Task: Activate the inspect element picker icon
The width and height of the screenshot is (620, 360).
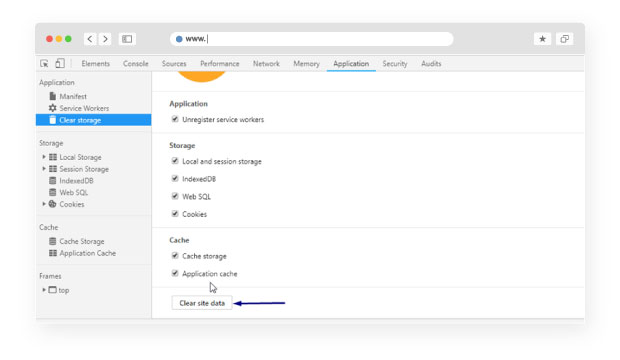Action: click(x=44, y=64)
